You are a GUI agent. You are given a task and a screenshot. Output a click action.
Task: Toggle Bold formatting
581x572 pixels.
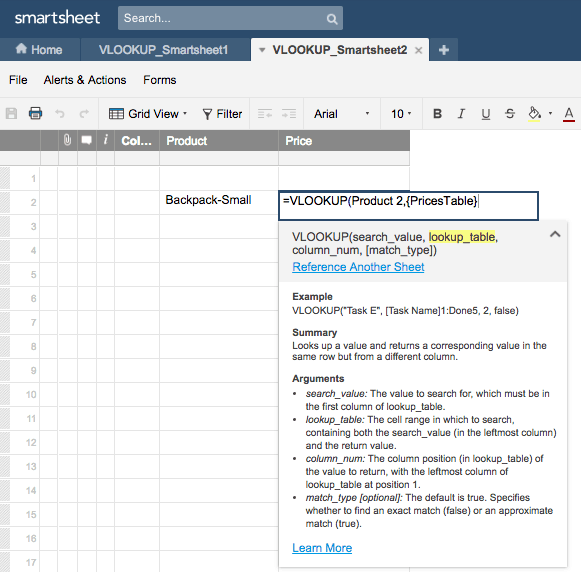(x=437, y=113)
